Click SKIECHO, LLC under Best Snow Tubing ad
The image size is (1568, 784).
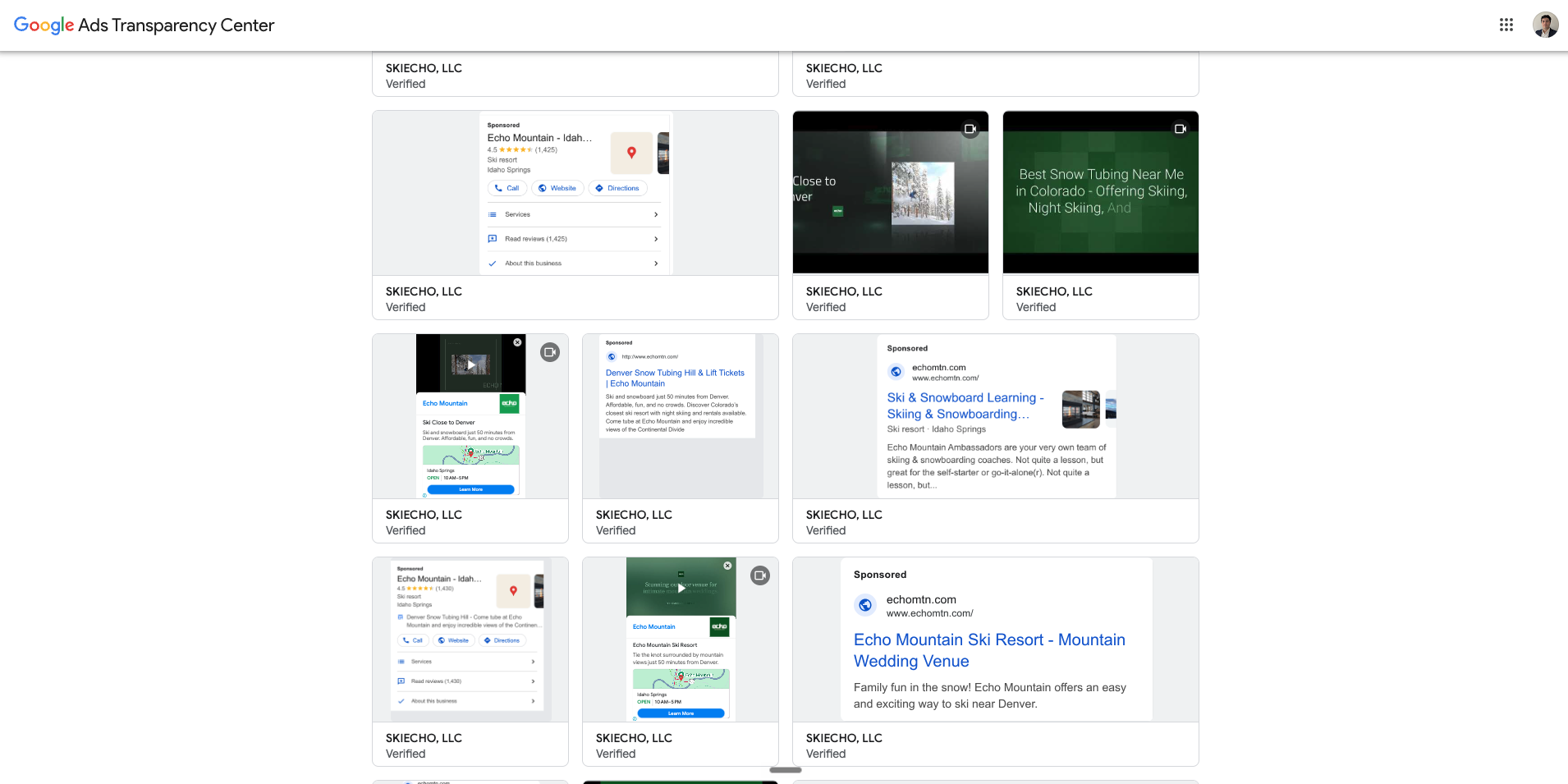[x=1054, y=291]
